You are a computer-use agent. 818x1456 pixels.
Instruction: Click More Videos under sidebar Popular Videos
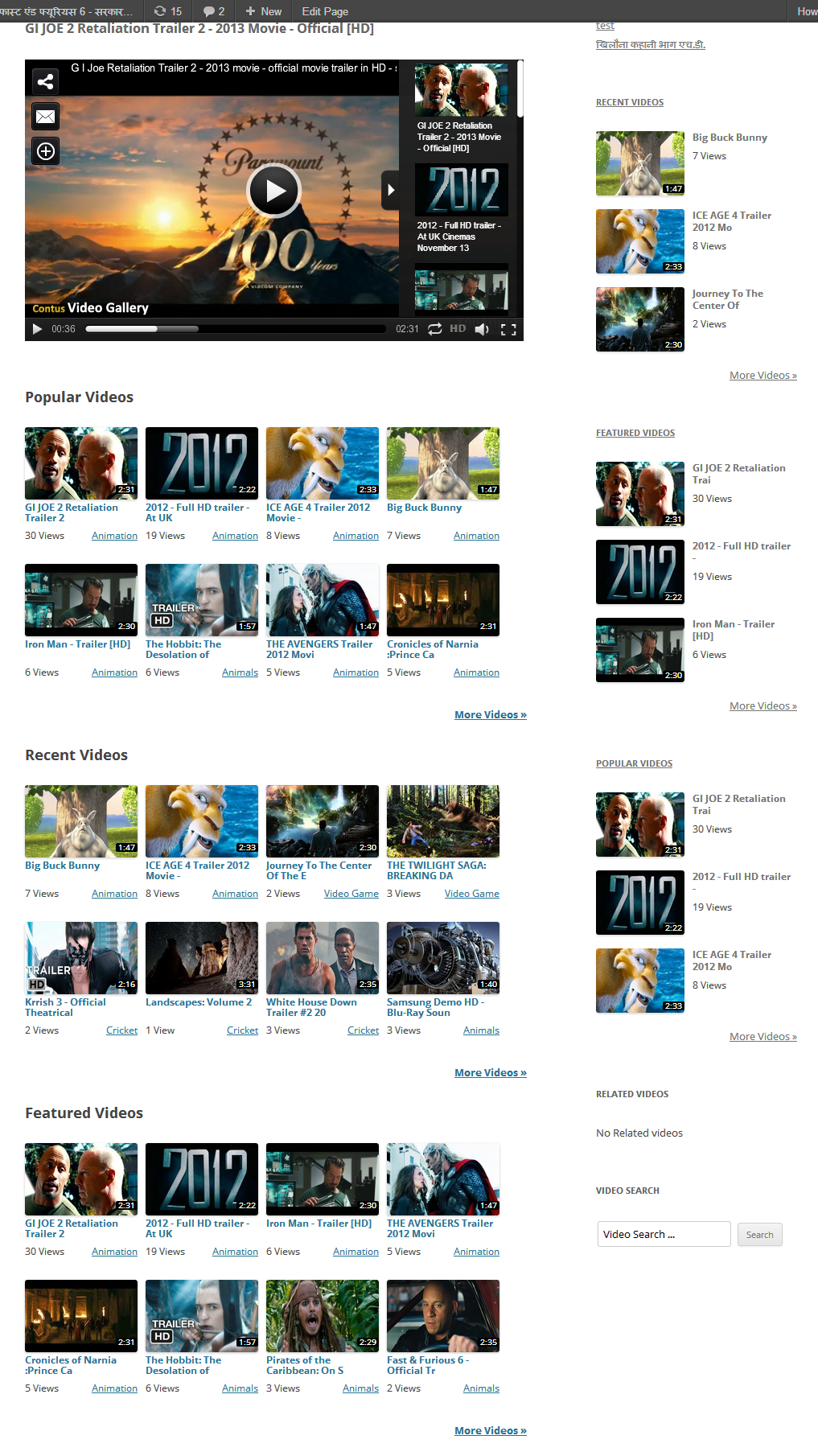click(x=763, y=1037)
